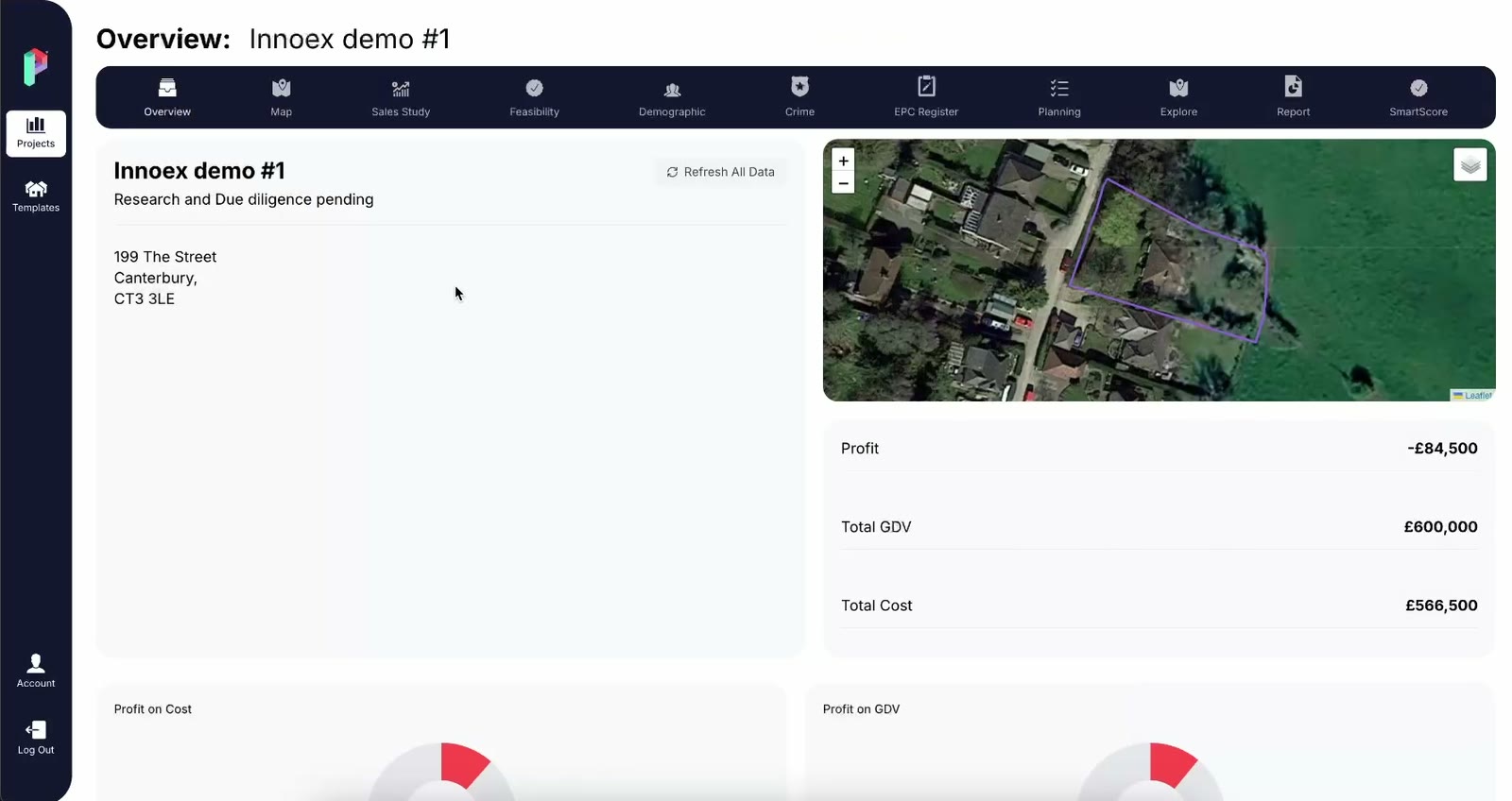
Task: Click the postcode CT3 3LE
Action: (x=145, y=298)
